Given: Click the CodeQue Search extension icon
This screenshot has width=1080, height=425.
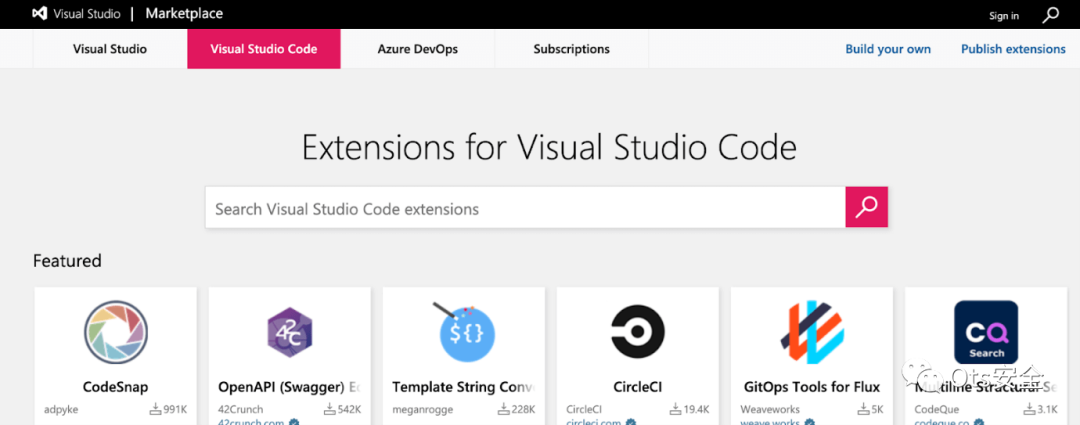Looking at the screenshot, I should [985, 333].
